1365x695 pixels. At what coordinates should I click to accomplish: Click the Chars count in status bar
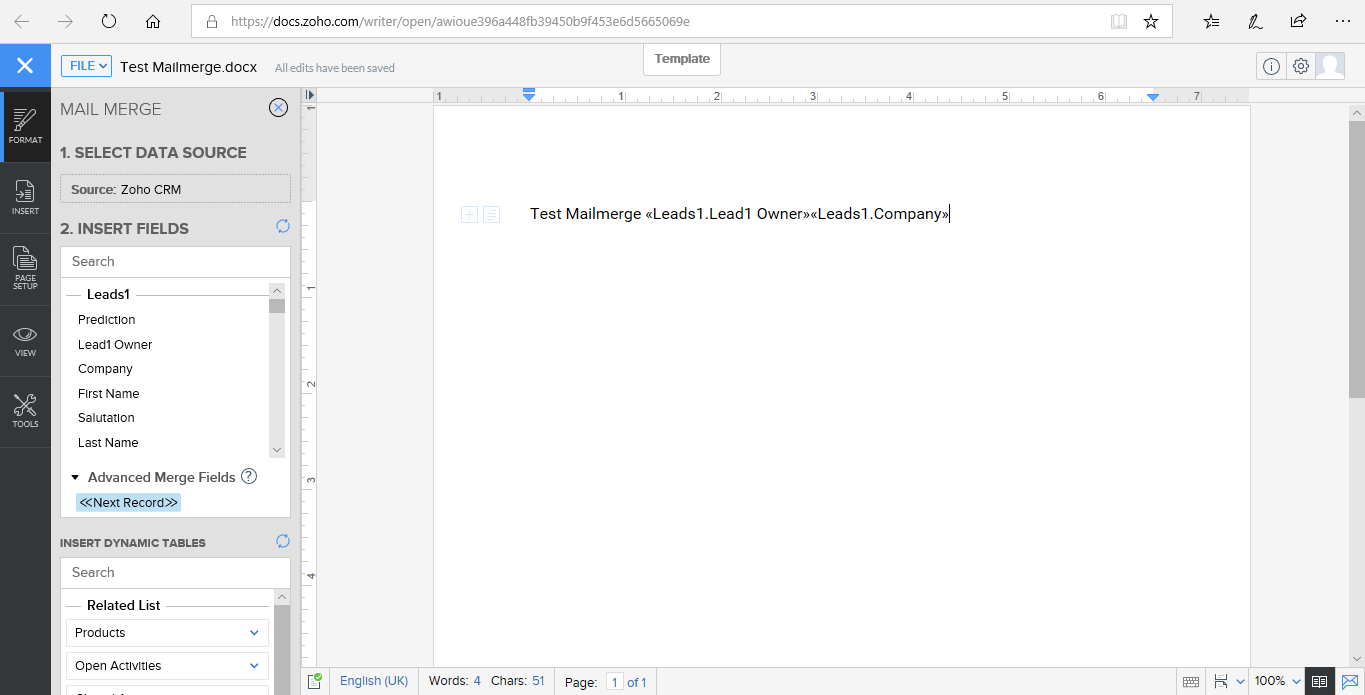[518, 681]
